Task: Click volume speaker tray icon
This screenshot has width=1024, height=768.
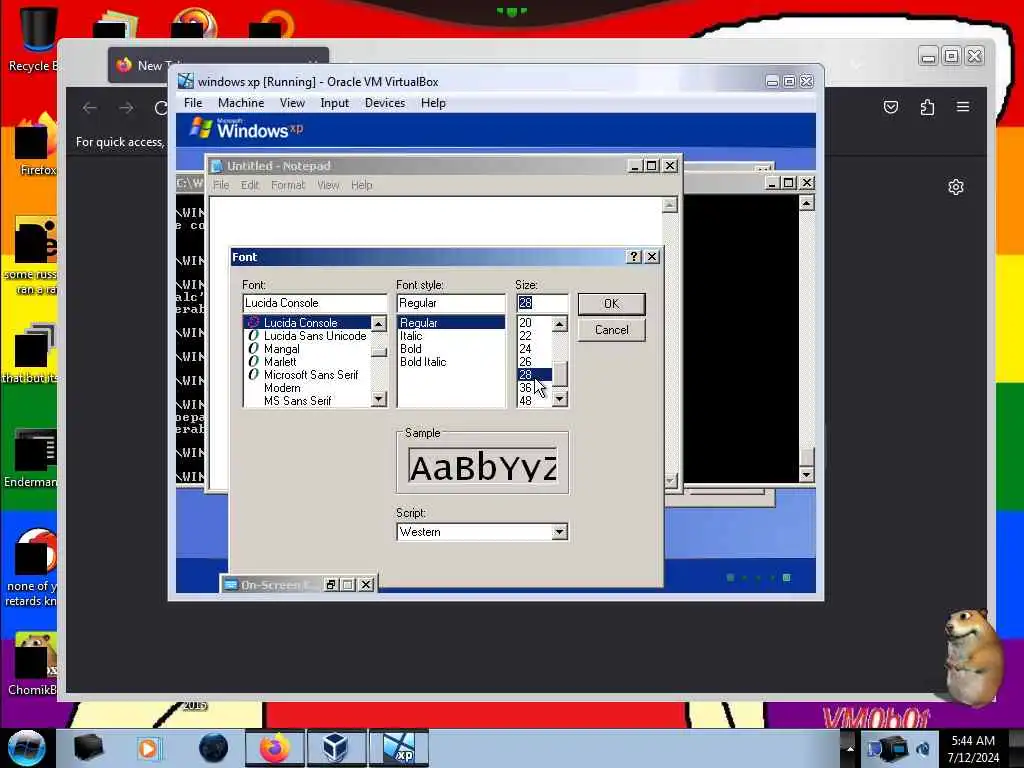Action: coord(923,748)
